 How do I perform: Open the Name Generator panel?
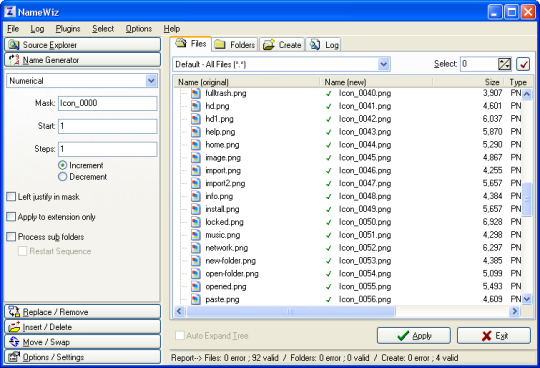82,60
